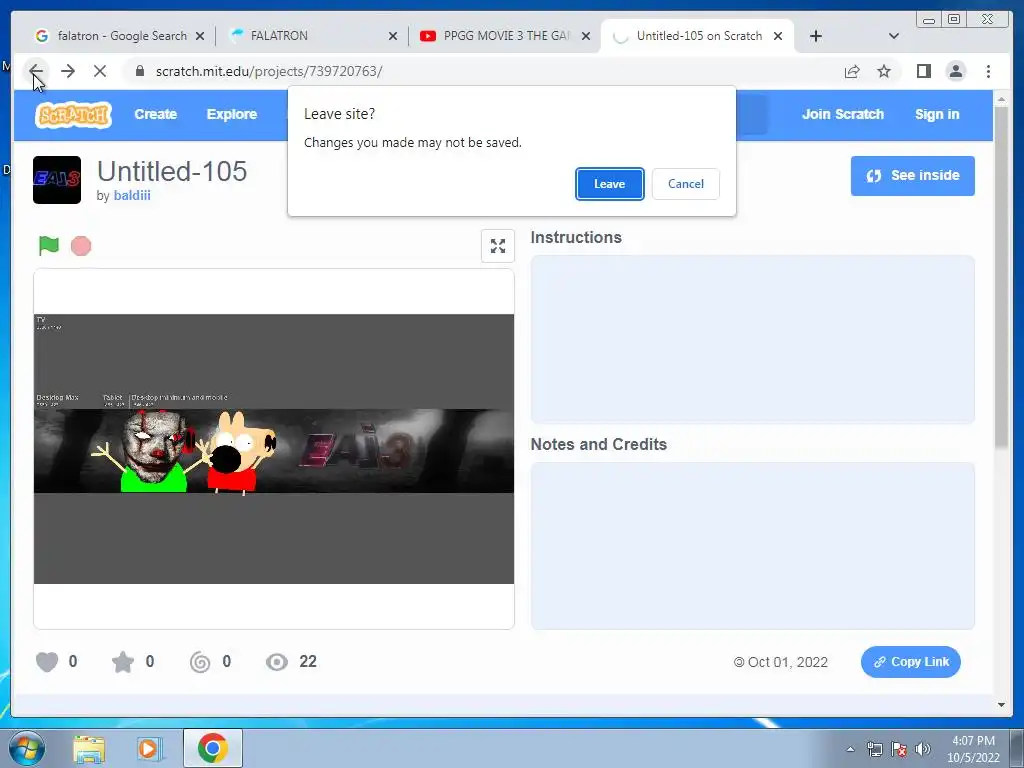Open See inside project editor
Viewport: 1024px width, 768px height.
coord(912,176)
